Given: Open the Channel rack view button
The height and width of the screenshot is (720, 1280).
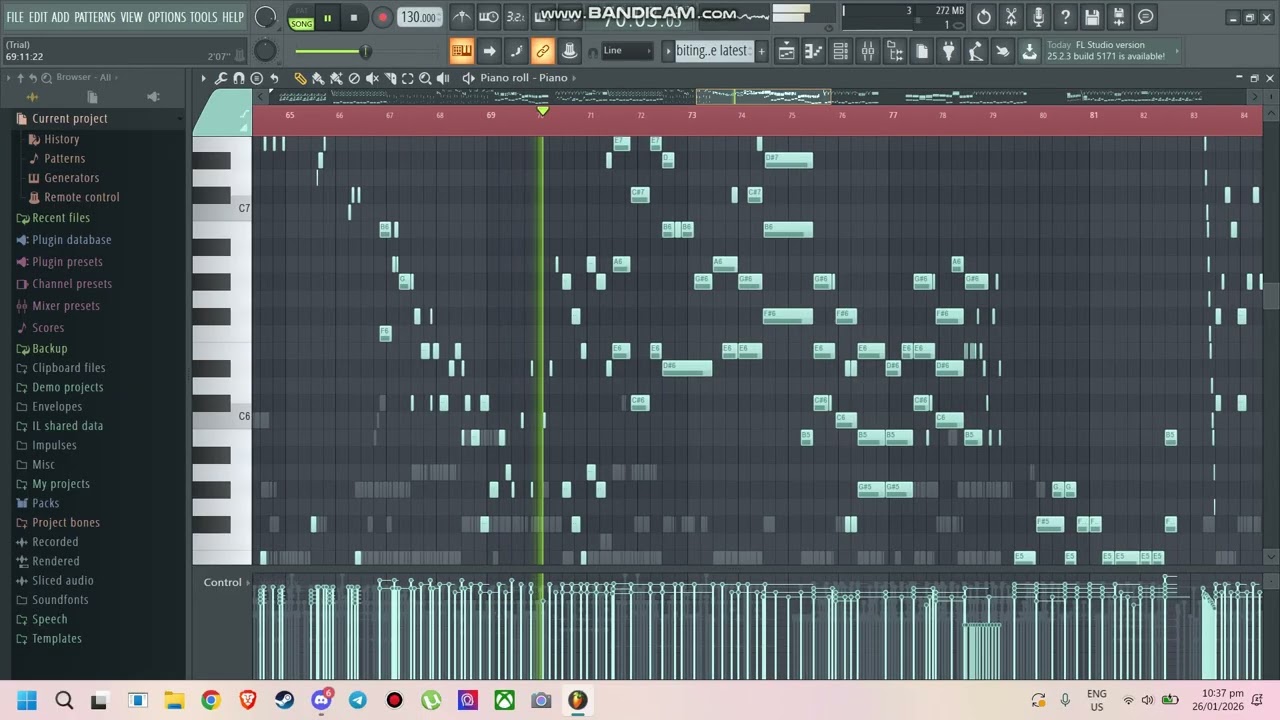Looking at the screenshot, I should pyautogui.click(x=841, y=51).
